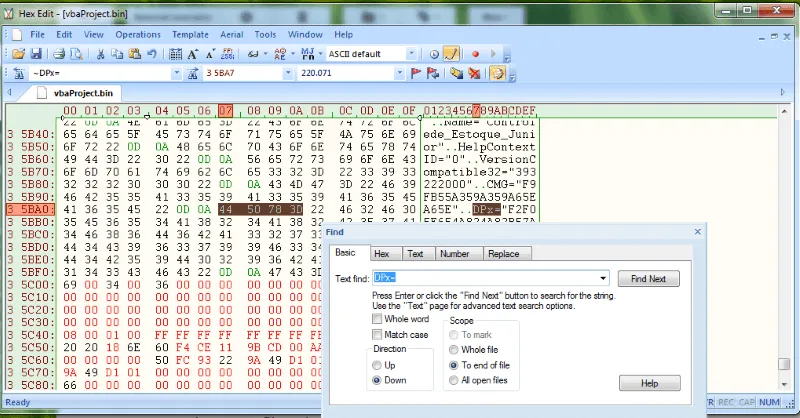Click the binoculars find icon beside ~DPx= field

pyautogui.click(x=19, y=73)
